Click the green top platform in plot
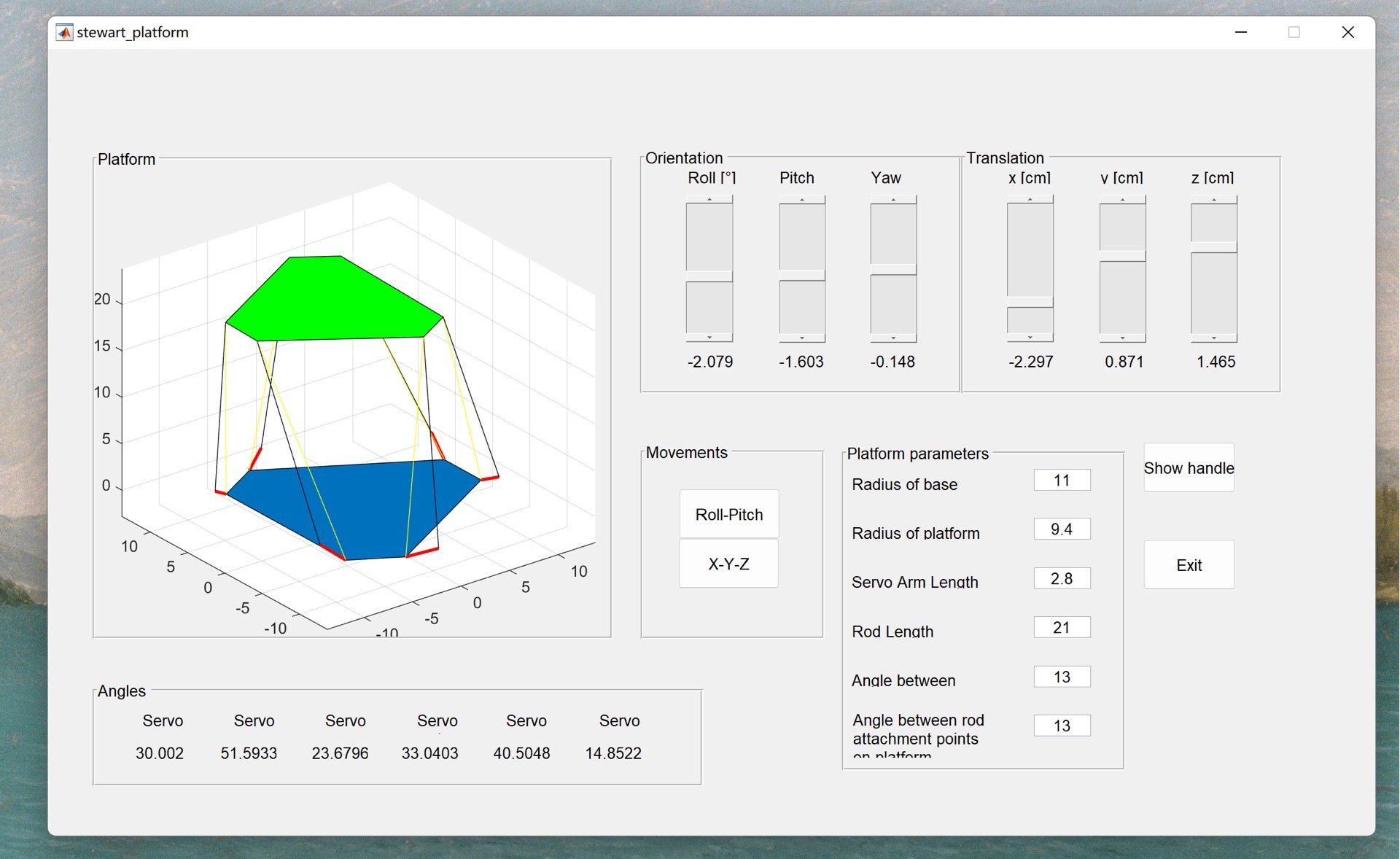The height and width of the screenshot is (859, 1400). (x=328, y=299)
